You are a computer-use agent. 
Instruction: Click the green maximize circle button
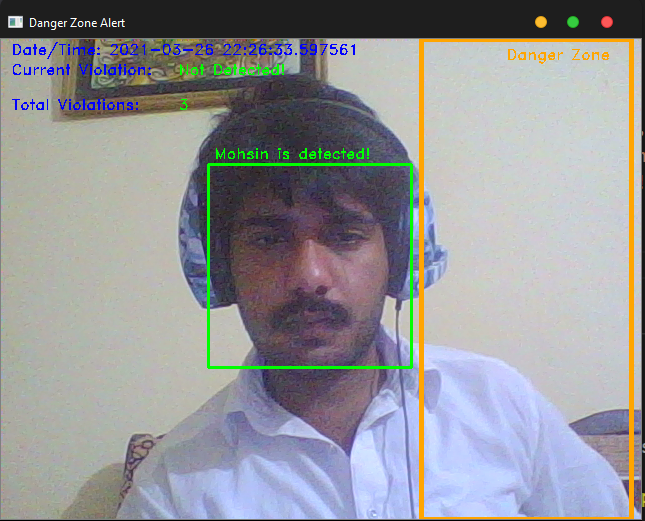tap(573, 22)
